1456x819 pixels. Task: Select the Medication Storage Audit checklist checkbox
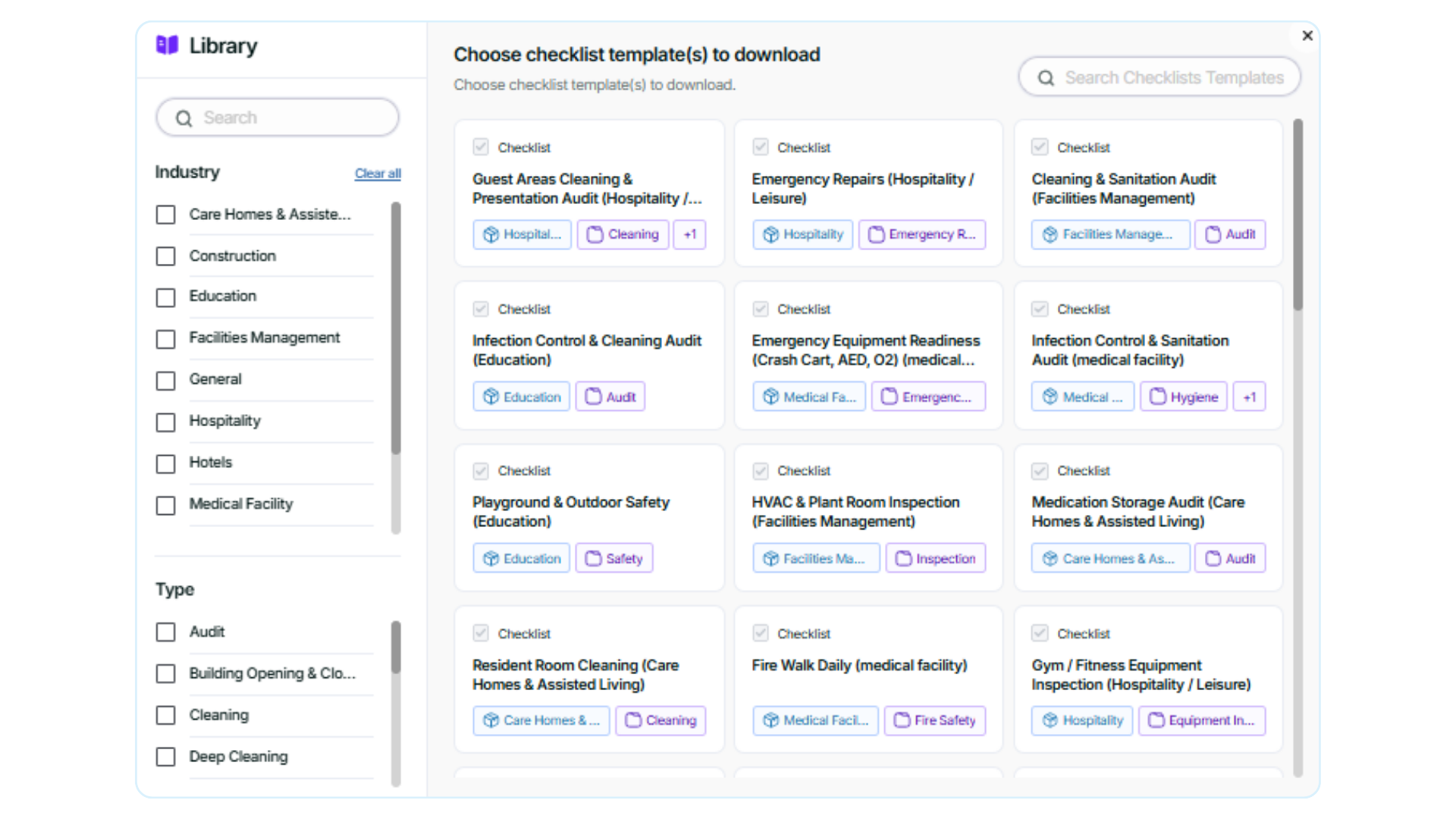point(1040,470)
